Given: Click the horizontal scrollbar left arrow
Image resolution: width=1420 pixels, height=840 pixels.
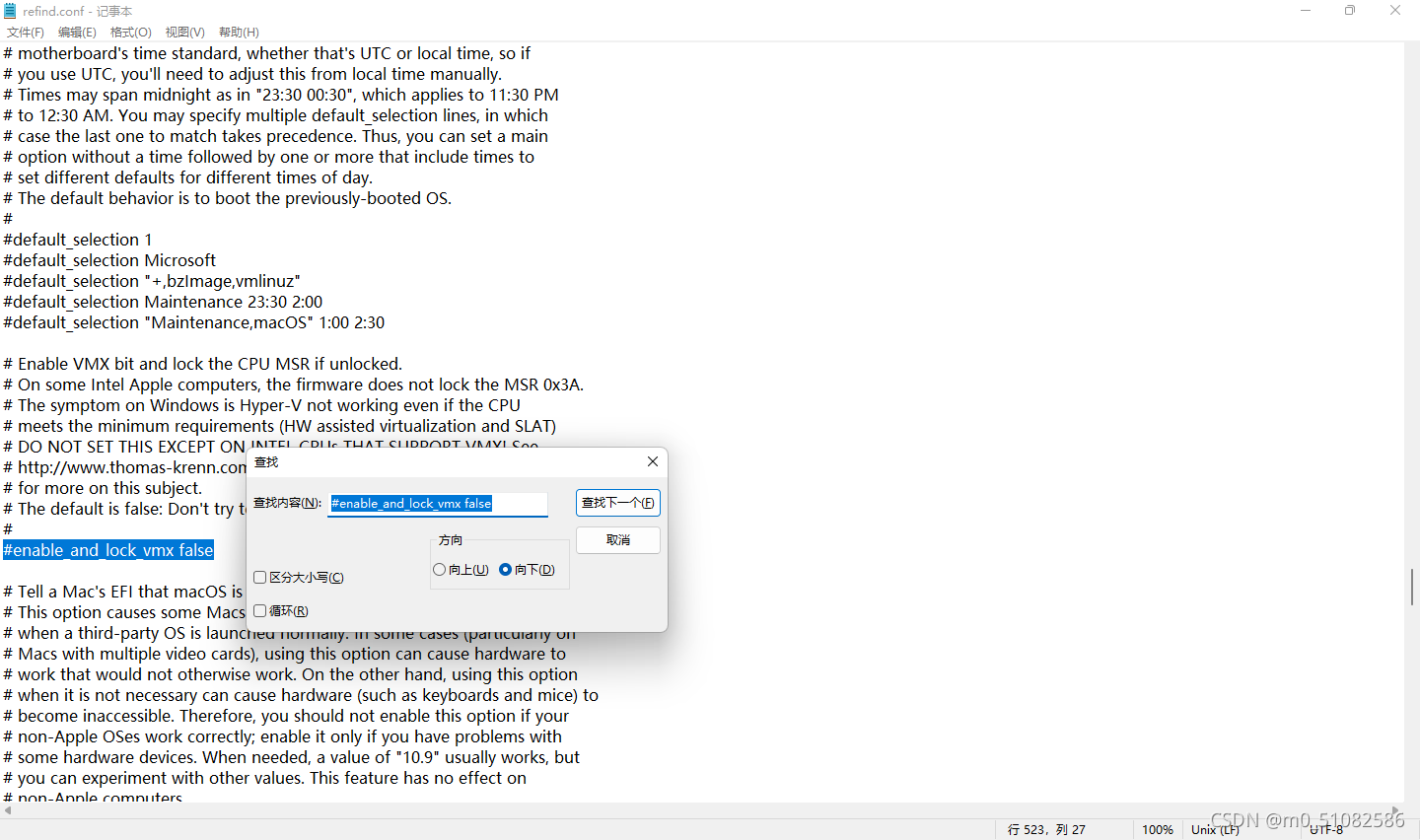Looking at the screenshot, I should tap(8, 810).
